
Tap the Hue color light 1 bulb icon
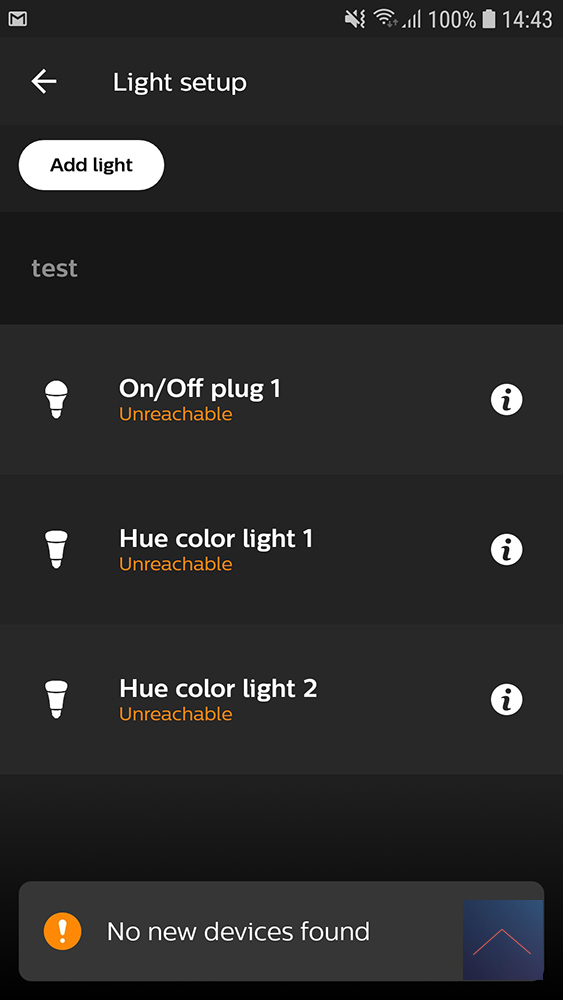pyautogui.click(x=56, y=549)
